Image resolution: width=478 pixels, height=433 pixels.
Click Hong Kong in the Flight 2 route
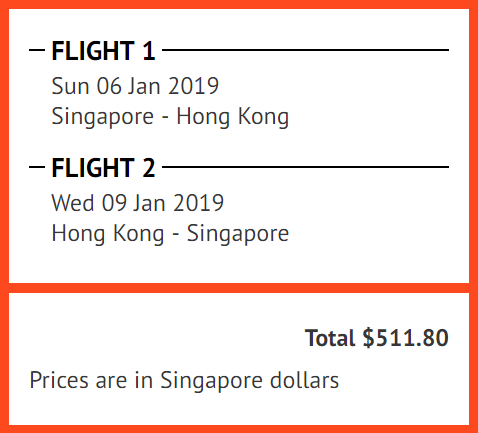[108, 234]
